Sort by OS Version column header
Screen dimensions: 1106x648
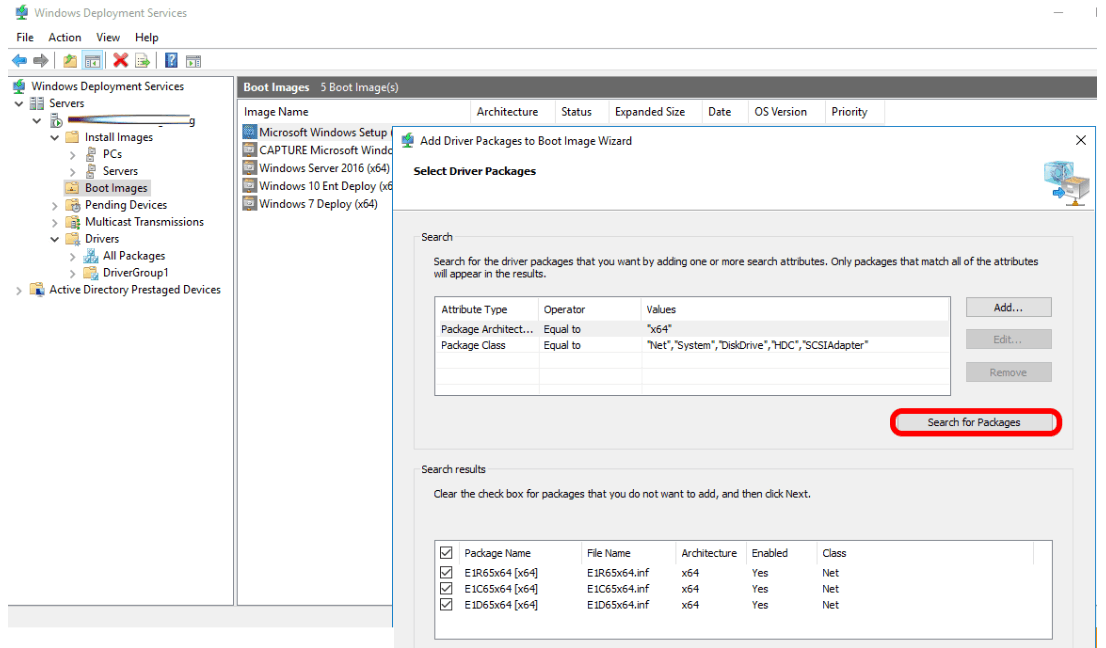pos(786,111)
